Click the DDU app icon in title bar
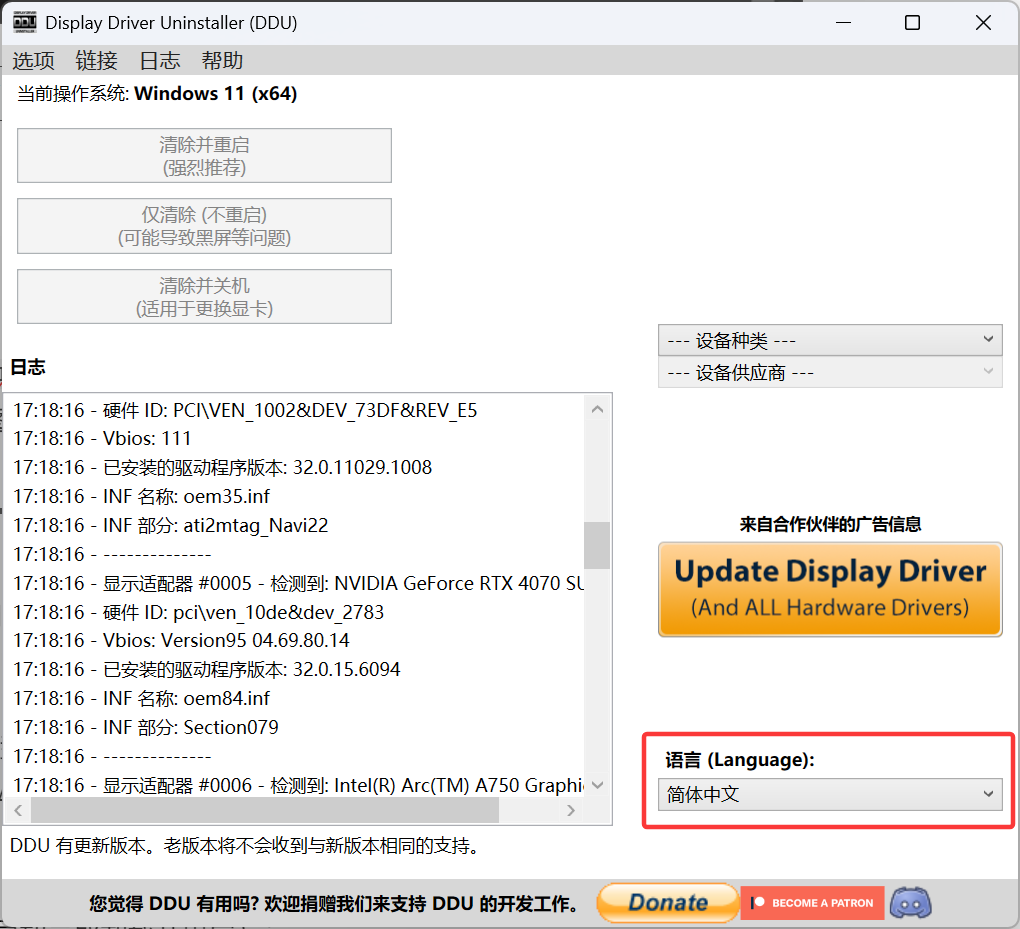Viewport: 1020px width, 929px height. 25,22
